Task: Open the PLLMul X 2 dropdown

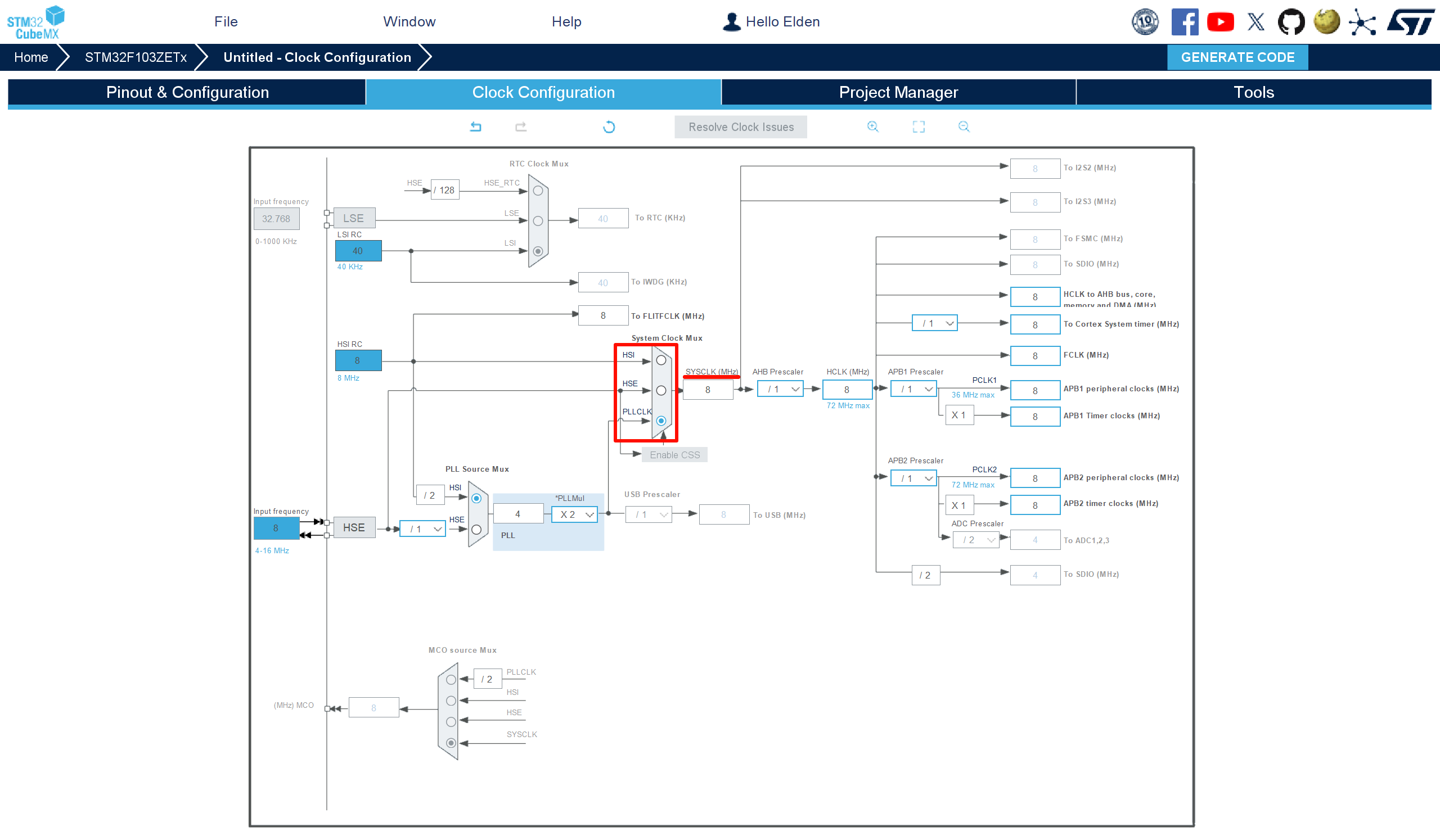Action: [x=575, y=514]
